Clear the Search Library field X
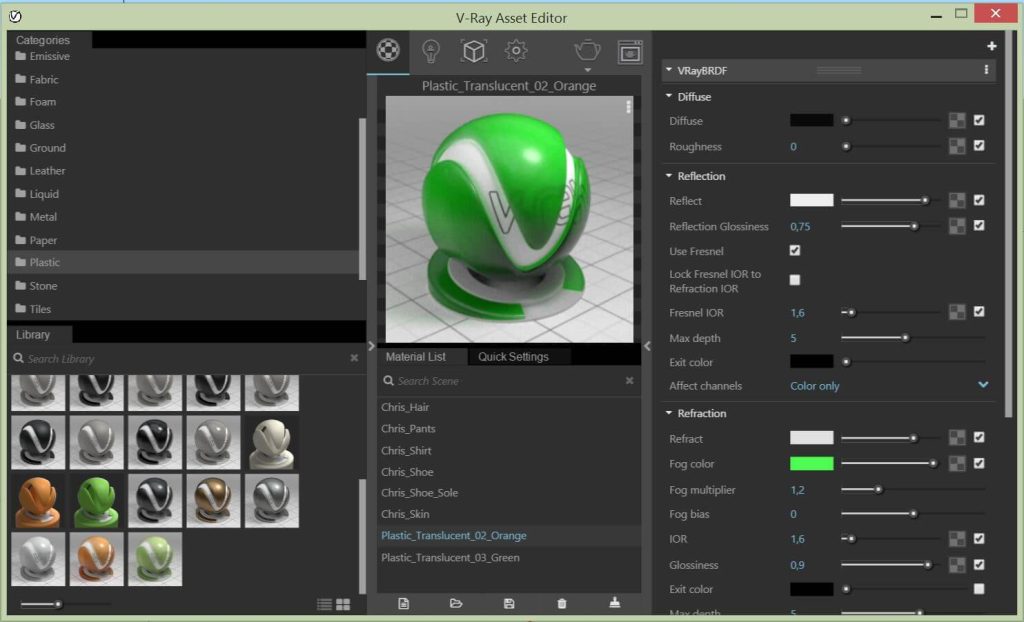1024x622 pixels. click(354, 358)
